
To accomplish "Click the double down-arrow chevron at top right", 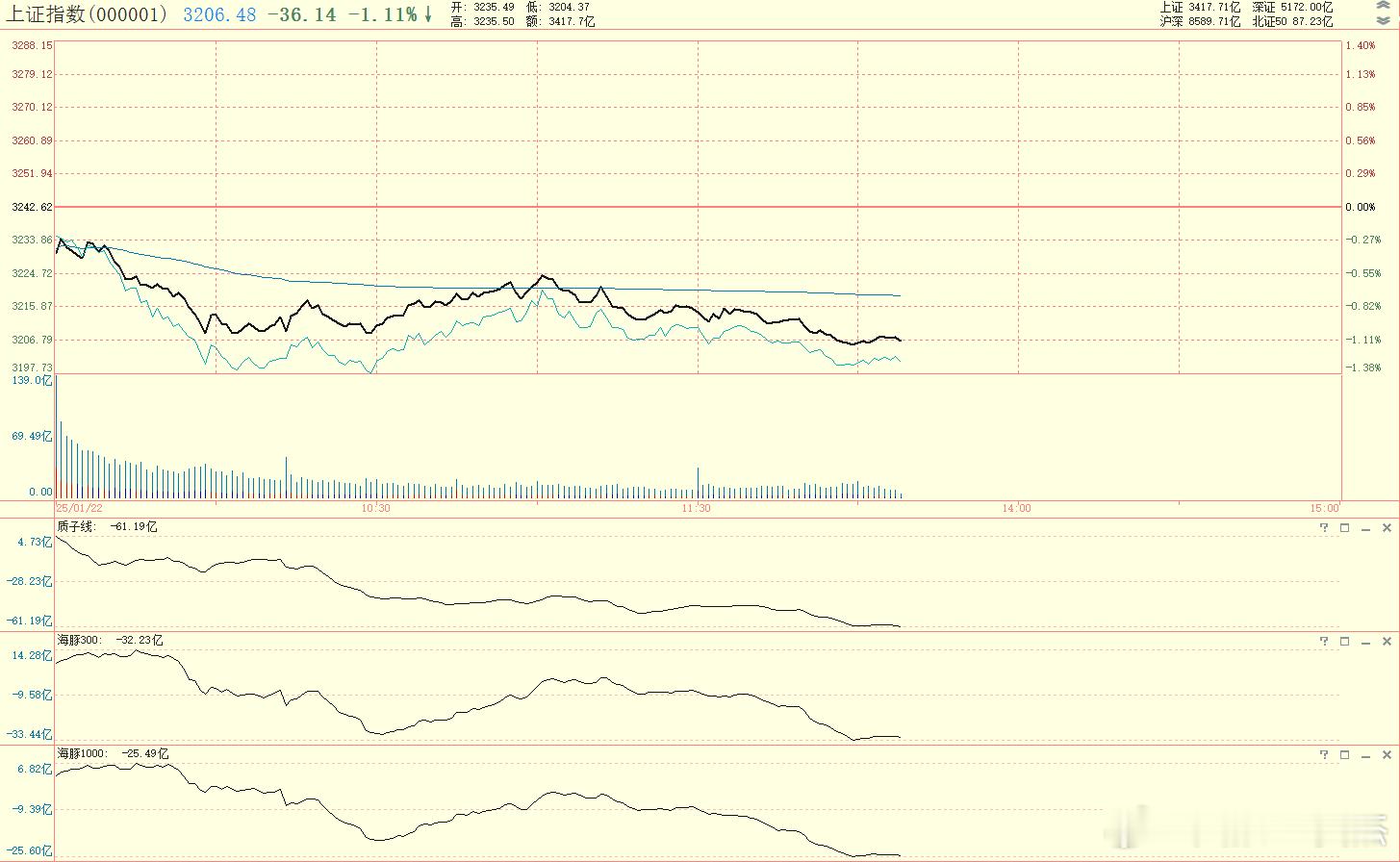I will 1383,20.
